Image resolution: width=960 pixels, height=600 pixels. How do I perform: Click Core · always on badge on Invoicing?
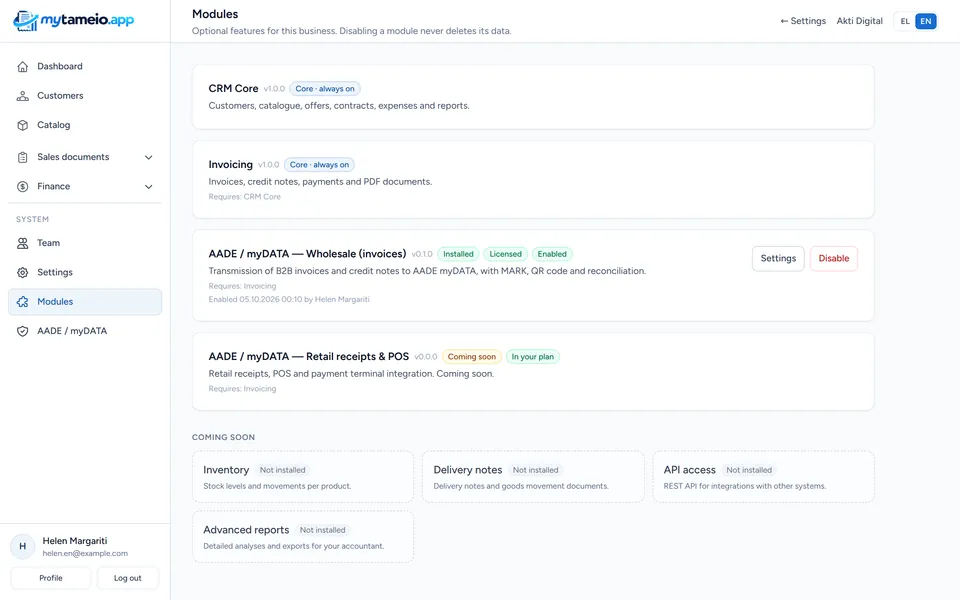click(320, 165)
